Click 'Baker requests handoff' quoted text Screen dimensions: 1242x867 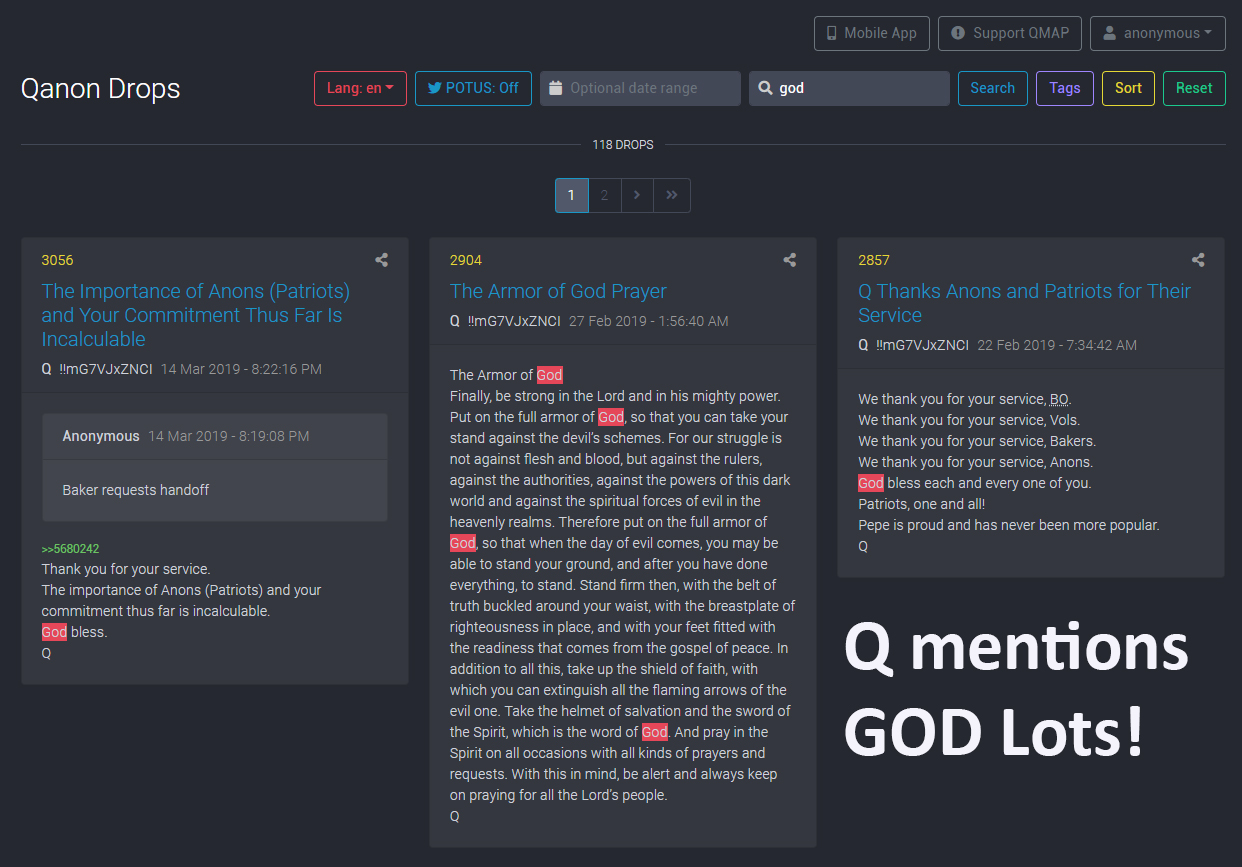pos(136,490)
